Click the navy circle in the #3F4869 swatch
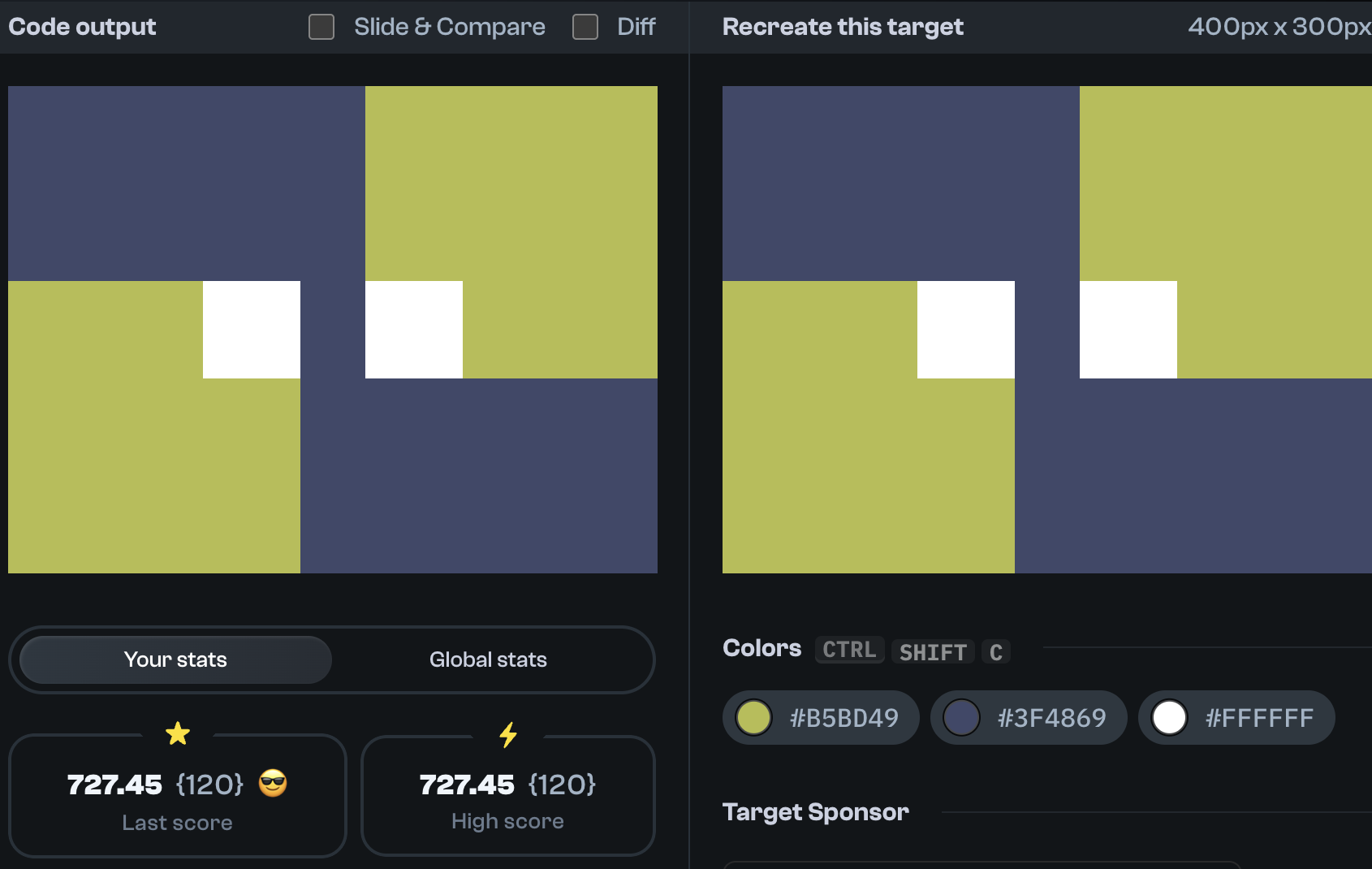The height and width of the screenshot is (869, 1372). pos(960,717)
